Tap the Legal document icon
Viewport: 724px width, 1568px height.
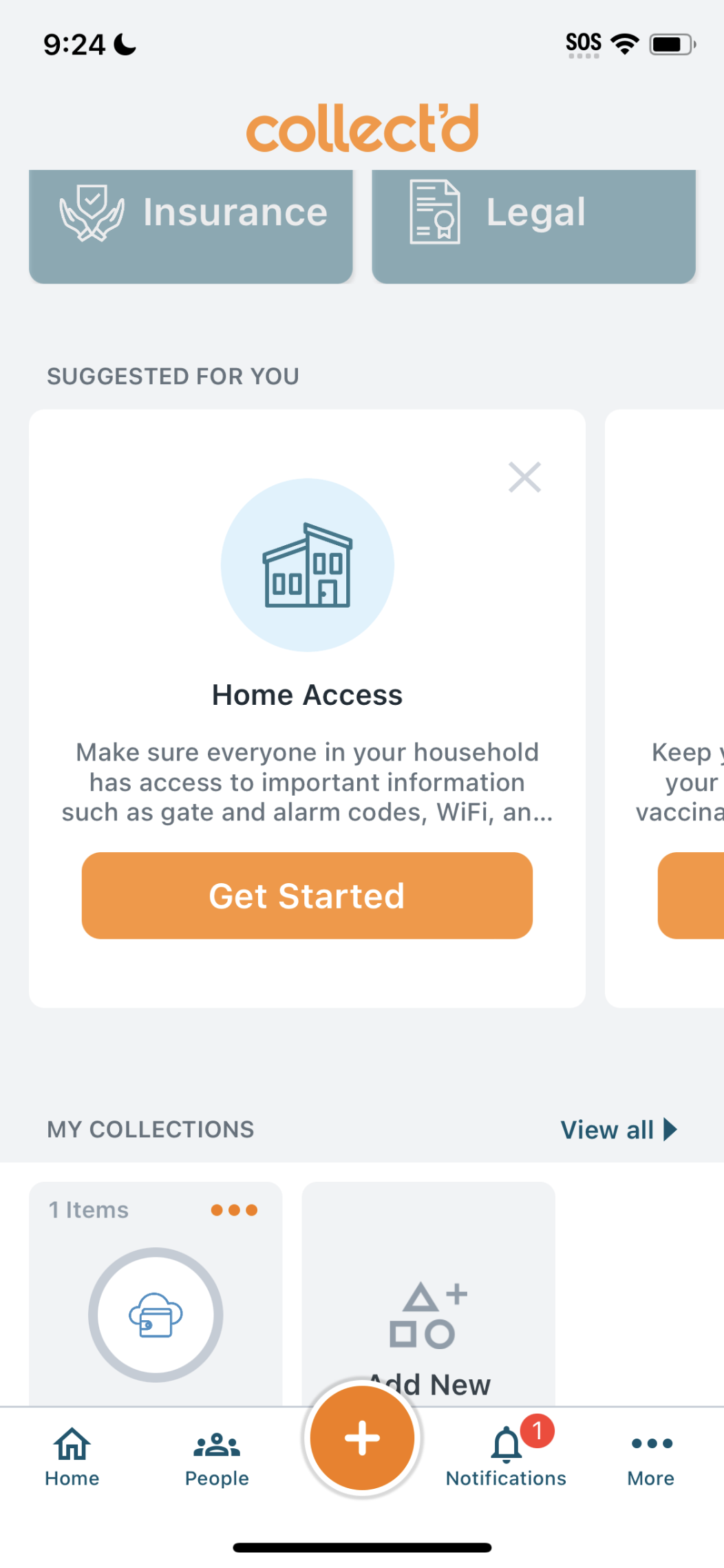click(x=434, y=212)
